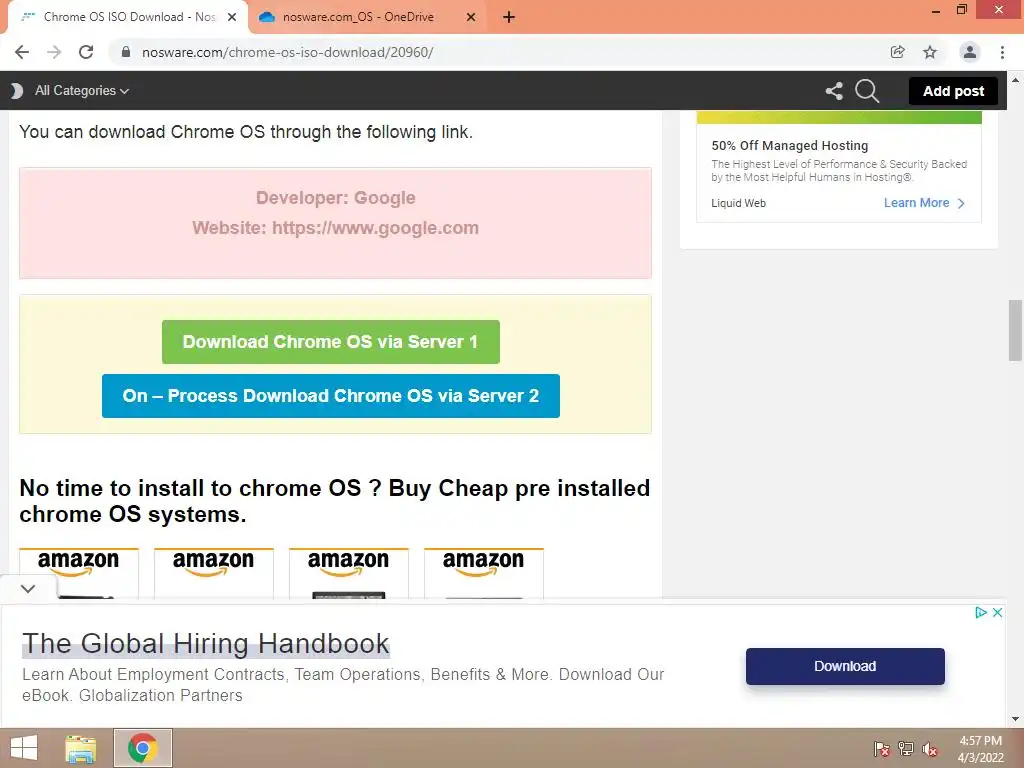Click the Website: https://www.google.com text
Image resolution: width=1024 pixels, height=768 pixels.
click(335, 228)
